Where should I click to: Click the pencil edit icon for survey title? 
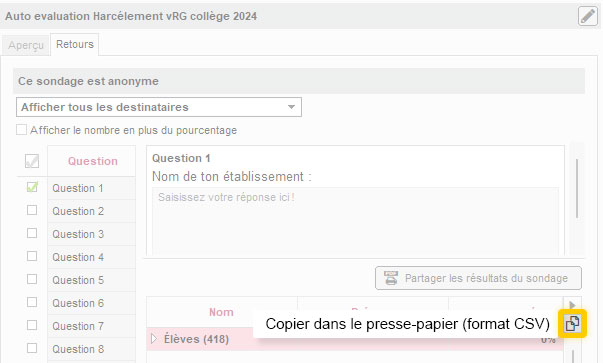click(588, 16)
